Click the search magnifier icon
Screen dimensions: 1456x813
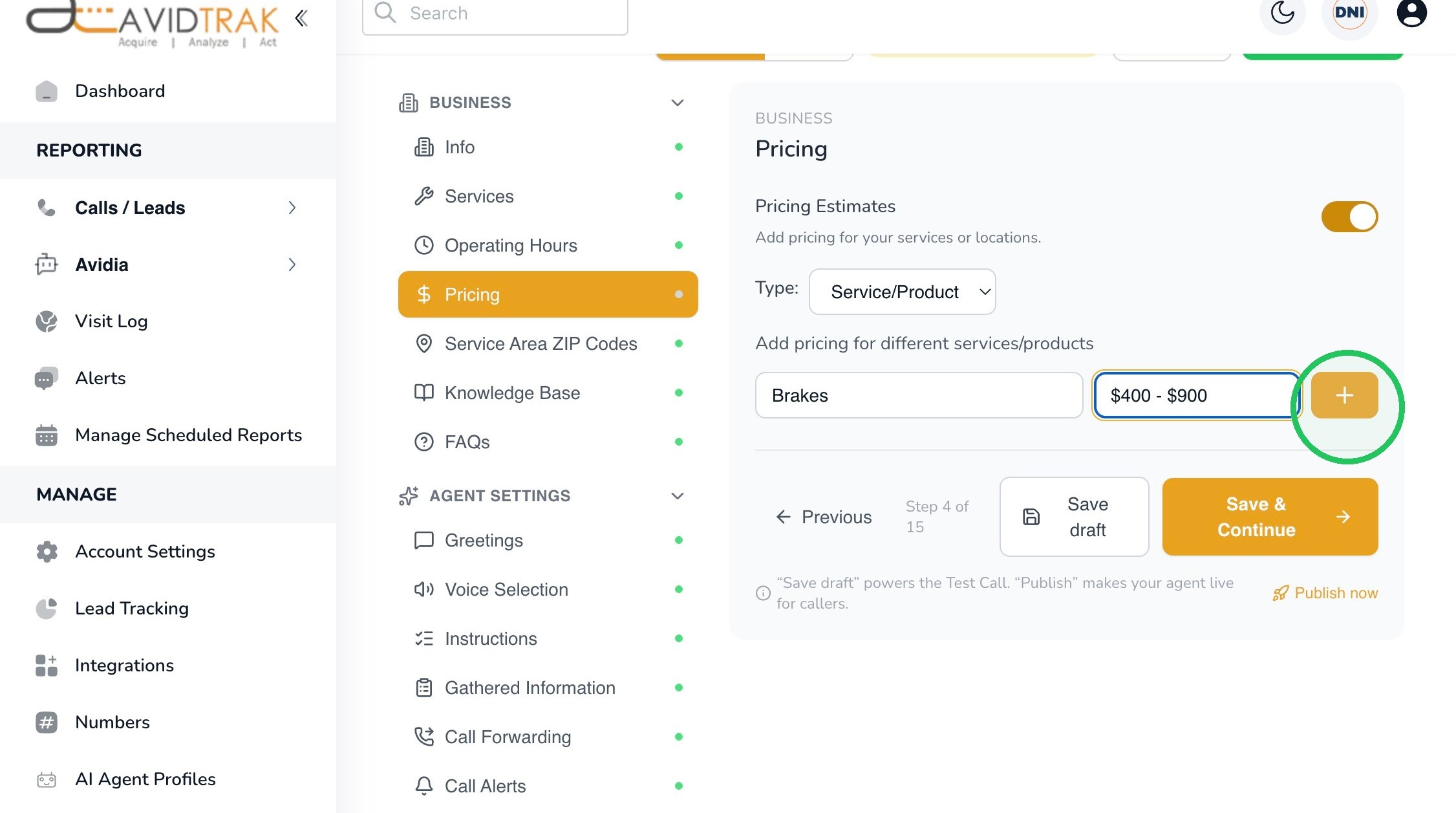coord(385,12)
